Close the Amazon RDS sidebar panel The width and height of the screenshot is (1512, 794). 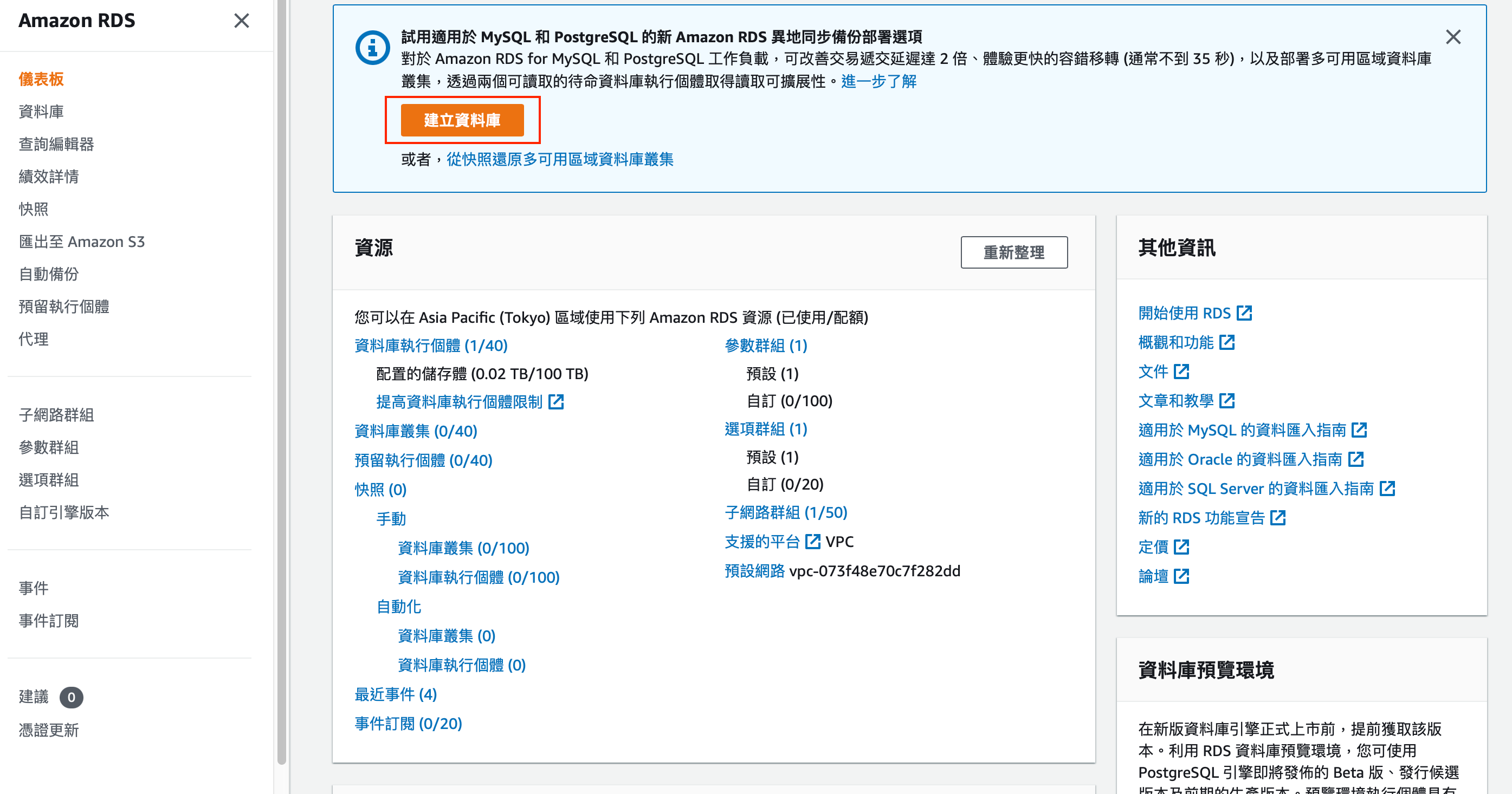point(241,21)
